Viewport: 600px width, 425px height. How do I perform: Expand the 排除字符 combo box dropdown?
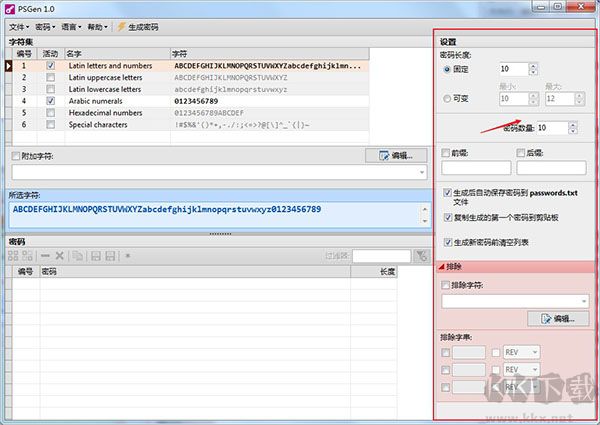[584, 301]
